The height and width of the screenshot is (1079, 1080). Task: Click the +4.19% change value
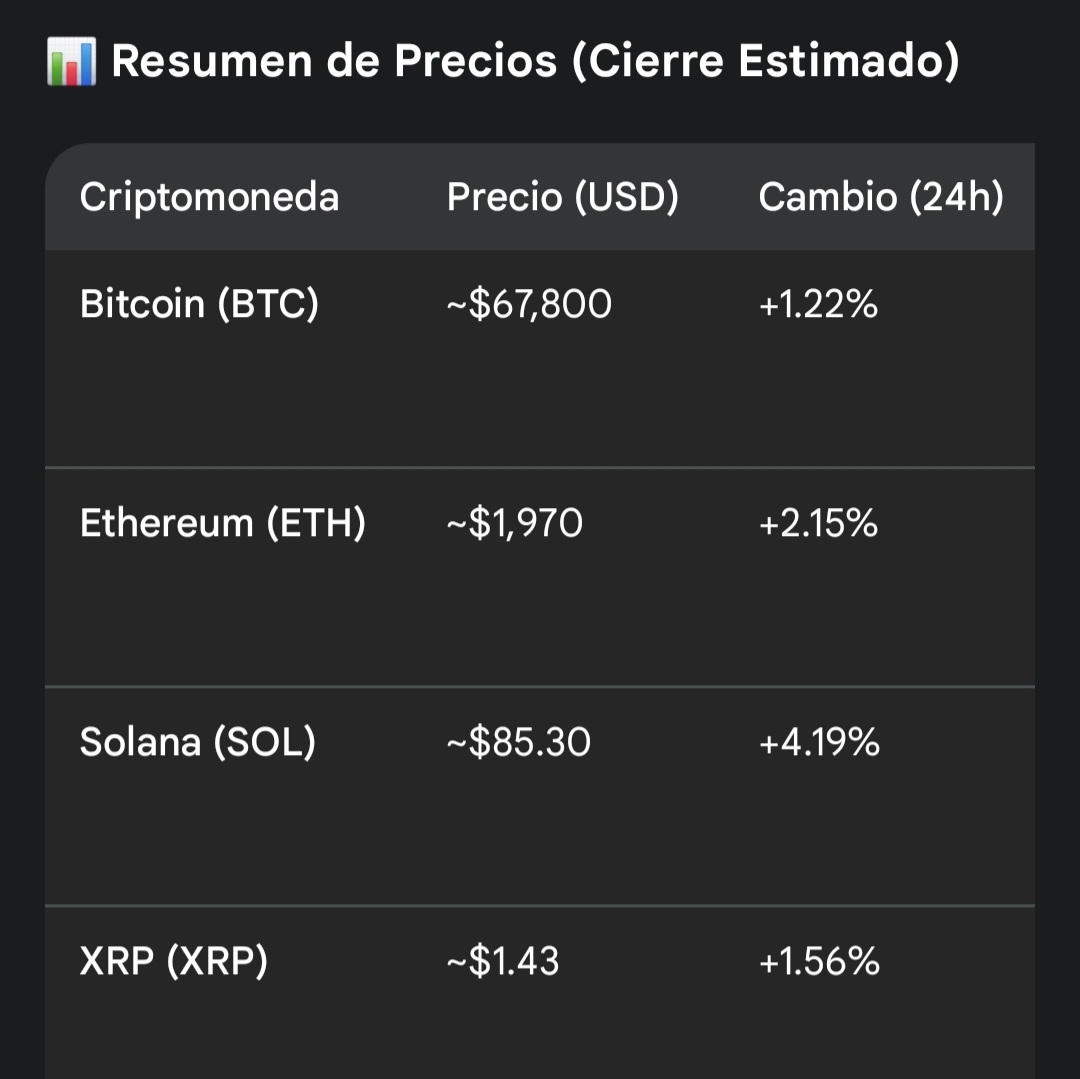coord(819,742)
